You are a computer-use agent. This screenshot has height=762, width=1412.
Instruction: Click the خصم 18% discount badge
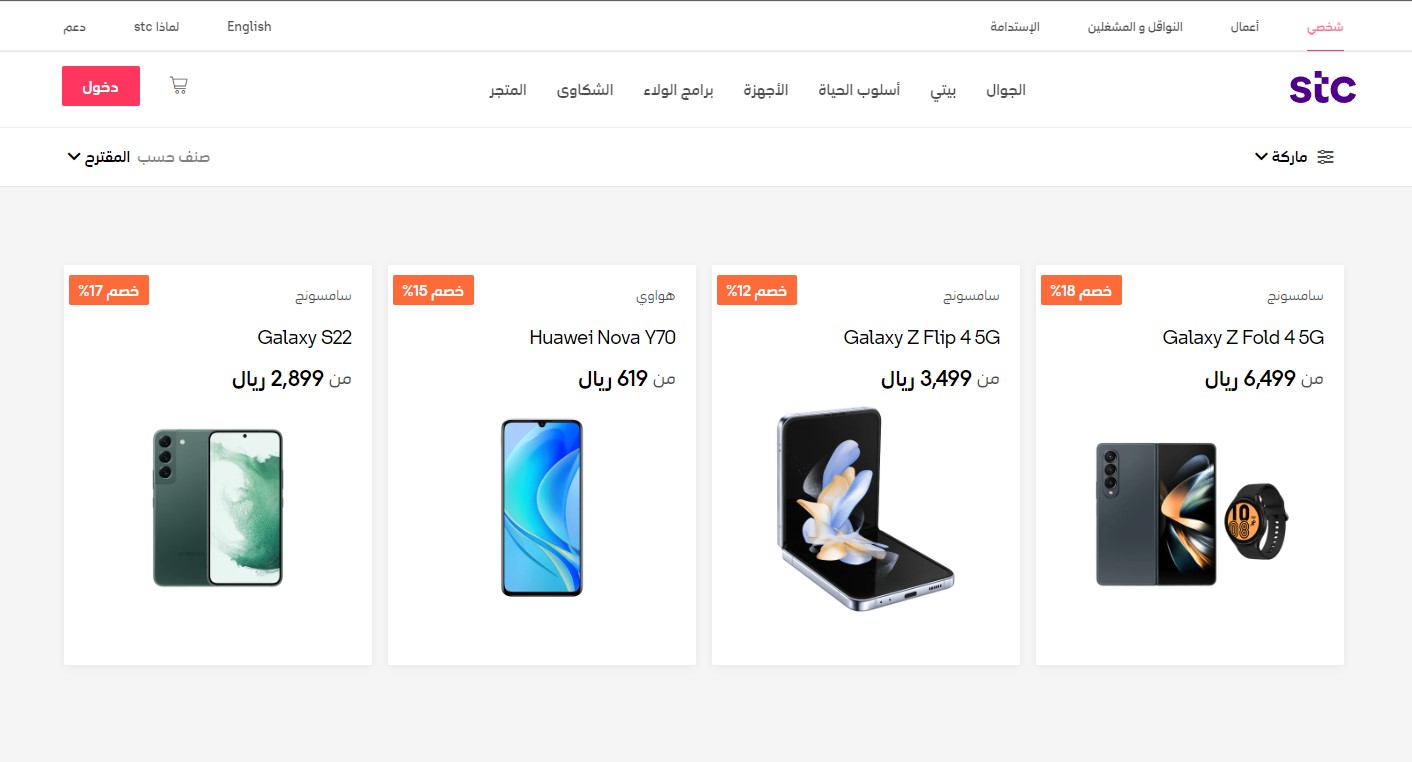(x=1081, y=290)
